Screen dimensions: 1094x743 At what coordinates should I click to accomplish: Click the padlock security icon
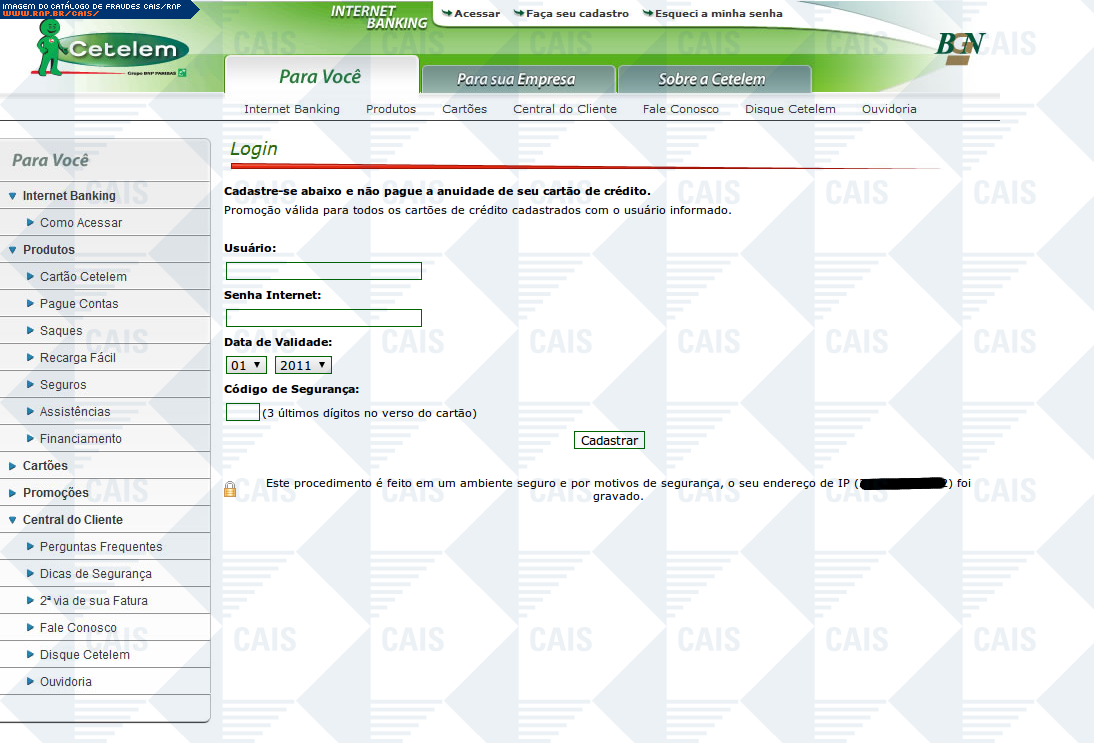(x=230, y=489)
